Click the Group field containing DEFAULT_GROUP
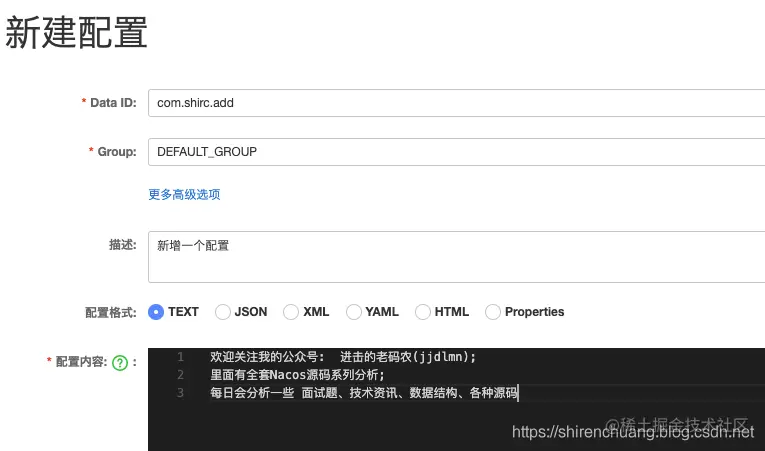The image size is (765, 451). coord(457,152)
